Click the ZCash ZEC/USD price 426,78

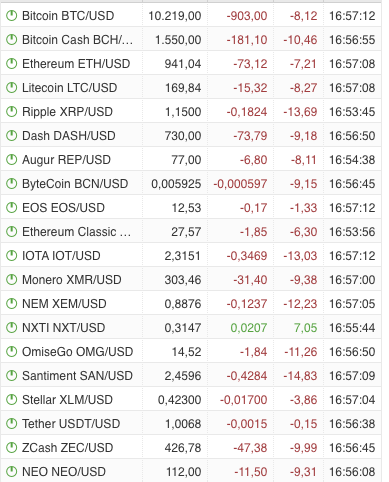183,448
